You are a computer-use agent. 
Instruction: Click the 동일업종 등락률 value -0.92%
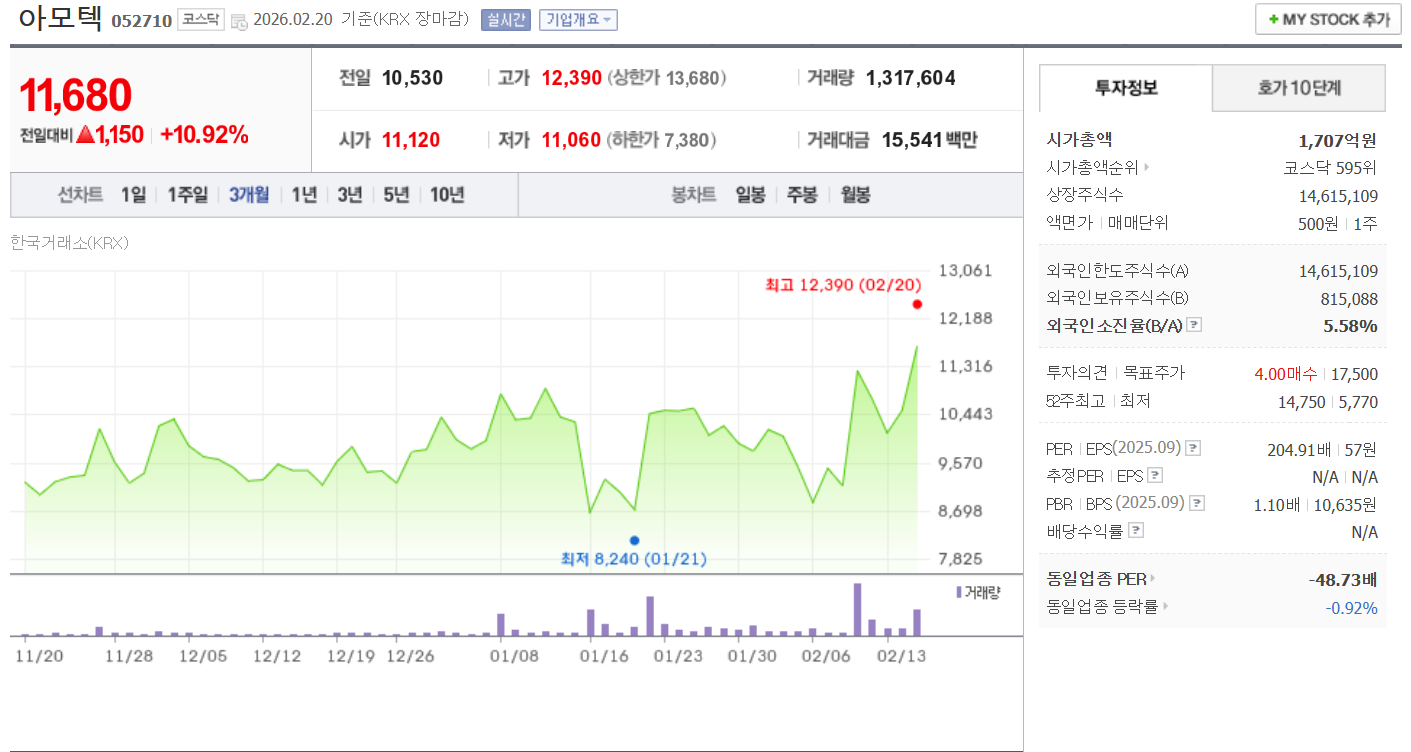point(1352,607)
